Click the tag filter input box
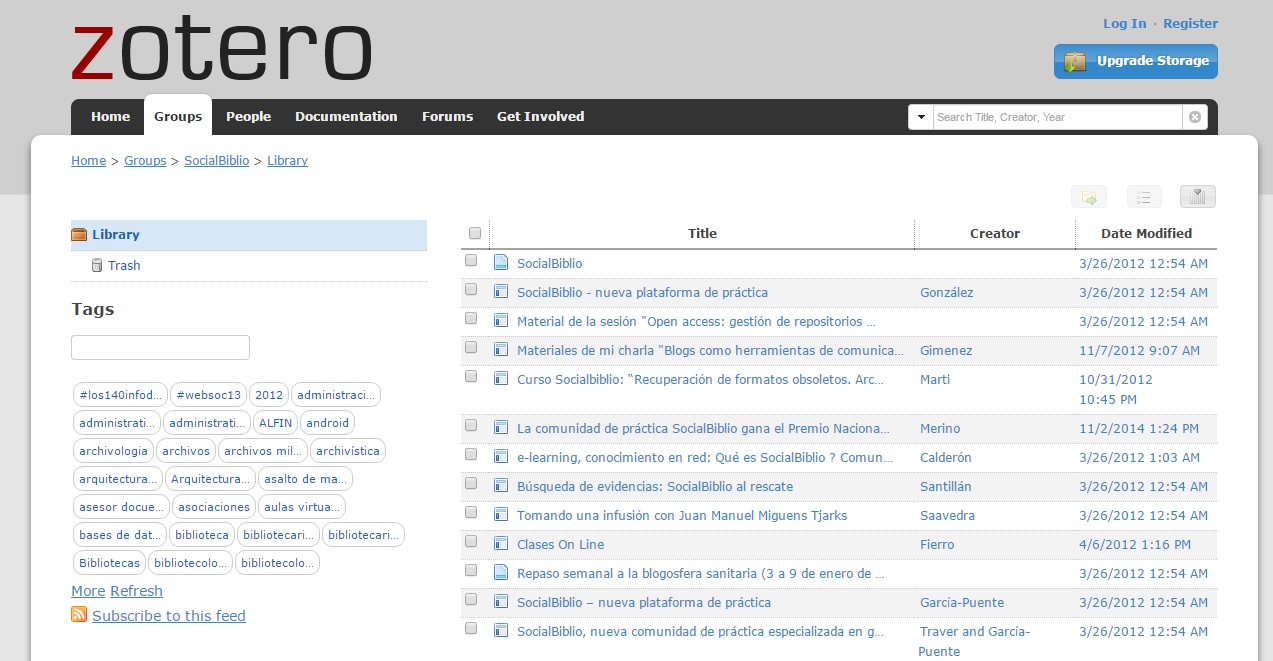Image resolution: width=1273 pixels, height=661 pixels. [160, 347]
